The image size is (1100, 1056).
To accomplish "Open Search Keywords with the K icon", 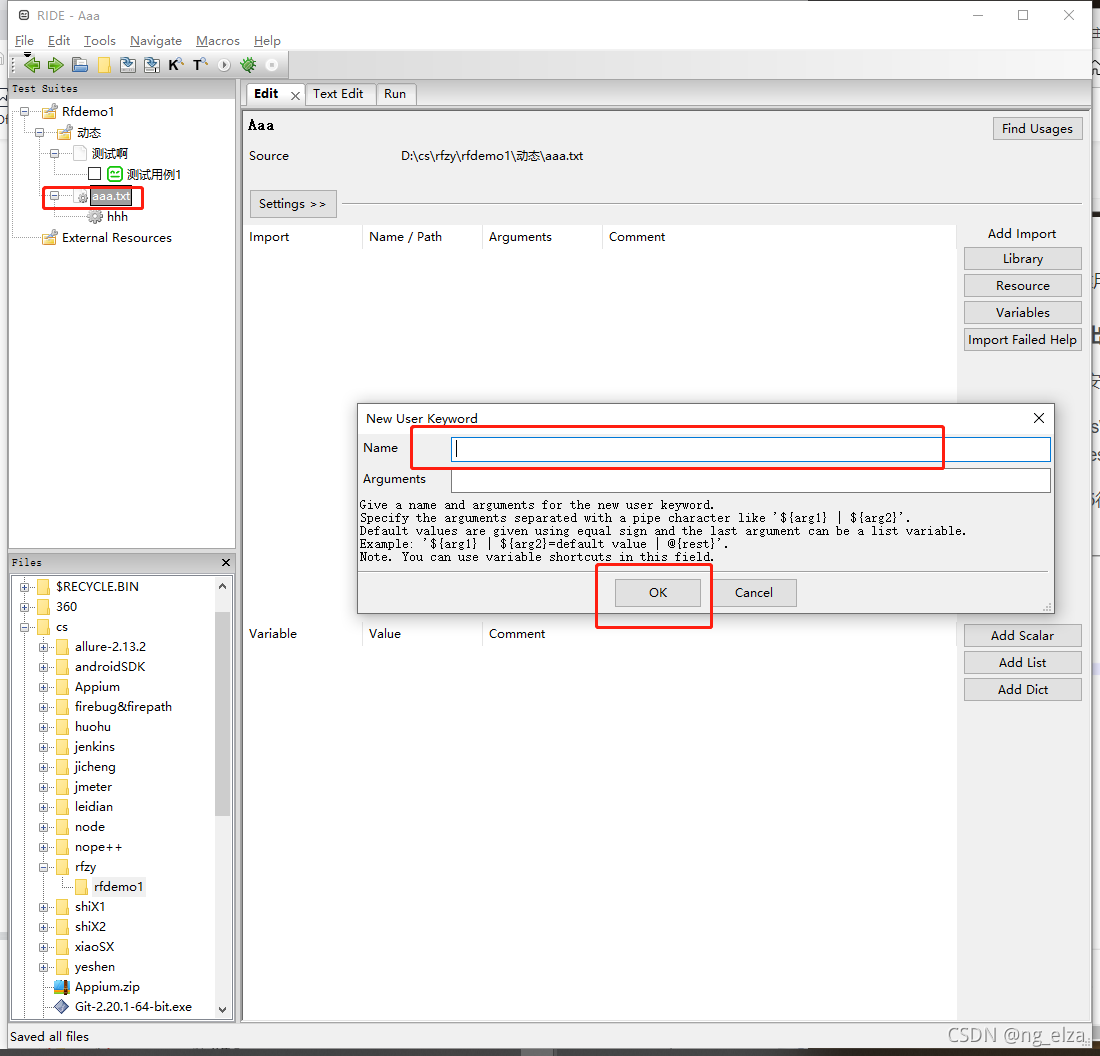I will (175, 65).
